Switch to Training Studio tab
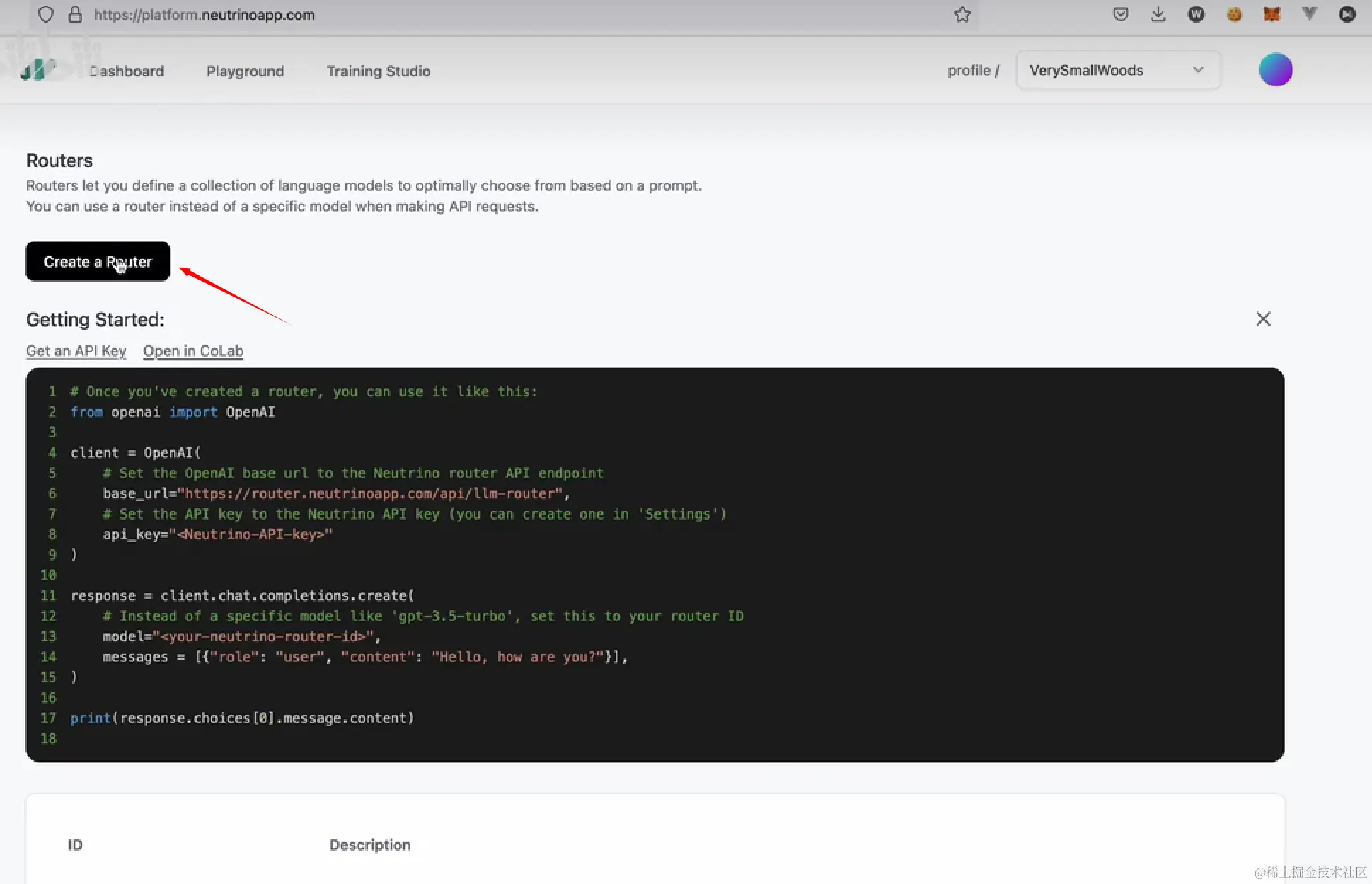1372x884 pixels. tap(378, 71)
